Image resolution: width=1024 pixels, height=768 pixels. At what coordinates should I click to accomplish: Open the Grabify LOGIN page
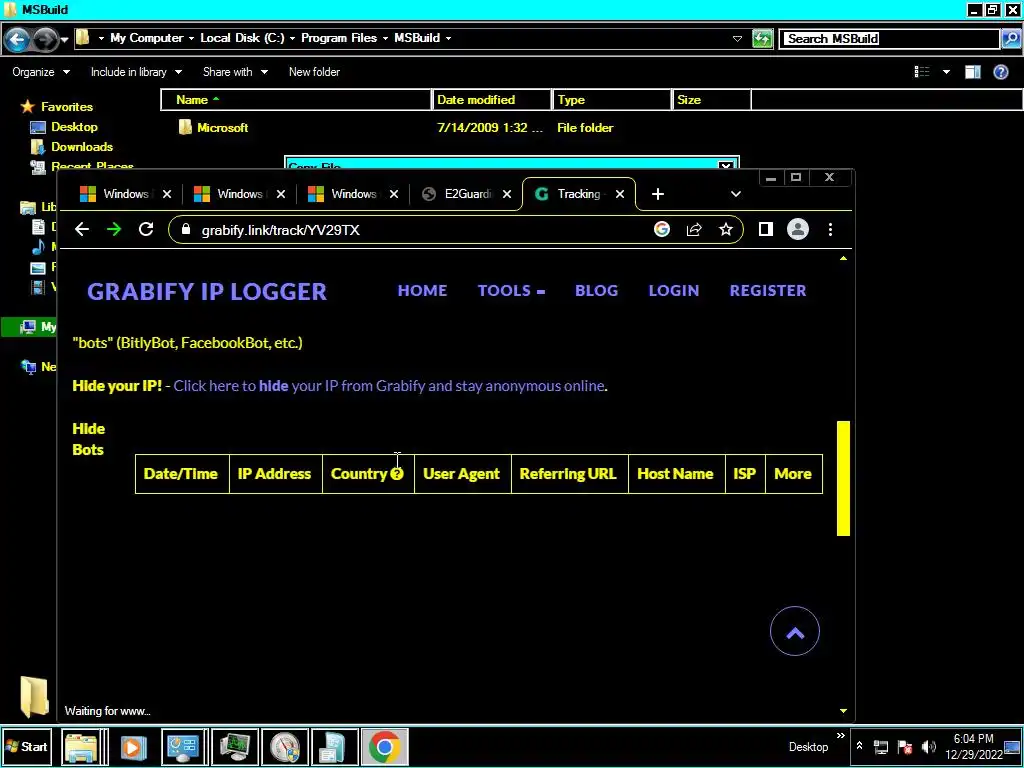pyautogui.click(x=673, y=291)
